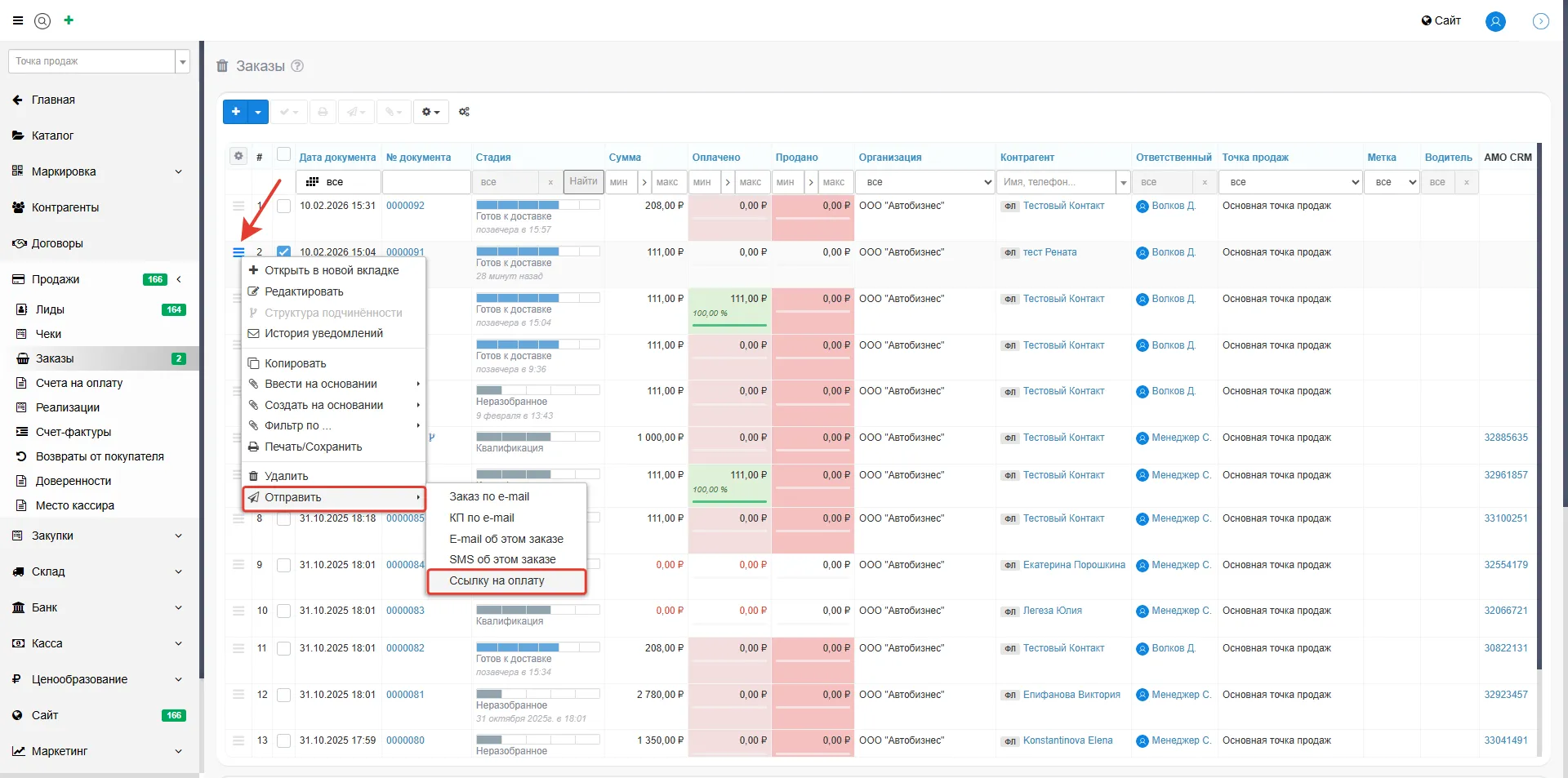Click the blue plus add order button
Screen dimensions: 1568x778
(x=236, y=112)
